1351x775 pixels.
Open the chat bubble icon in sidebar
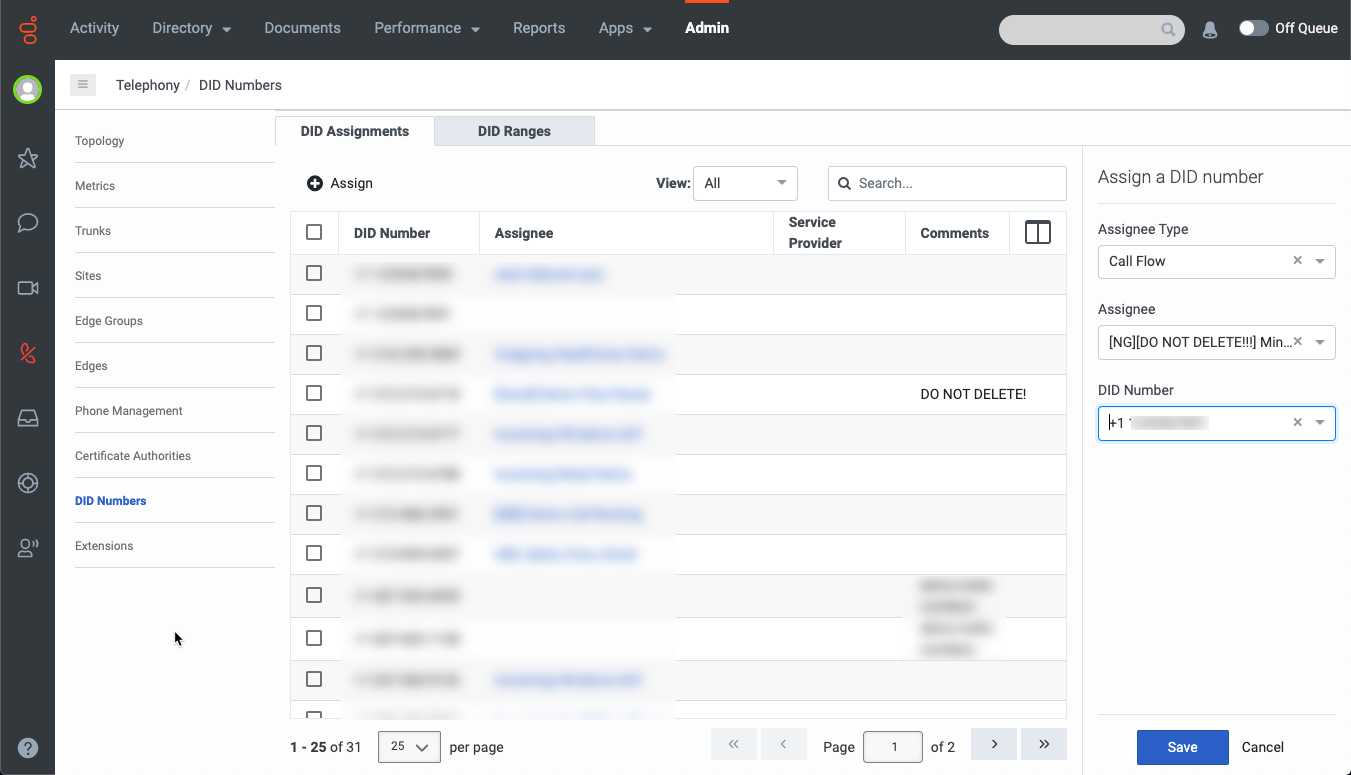pyautogui.click(x=28, y=223)
